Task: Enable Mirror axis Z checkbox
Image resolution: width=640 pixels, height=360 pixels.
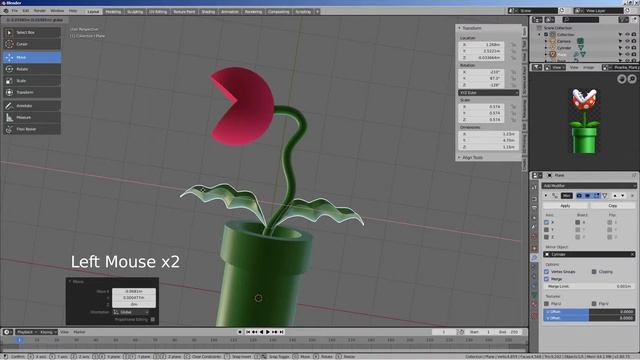Action: pyautogui.click(x=547, y=237)
